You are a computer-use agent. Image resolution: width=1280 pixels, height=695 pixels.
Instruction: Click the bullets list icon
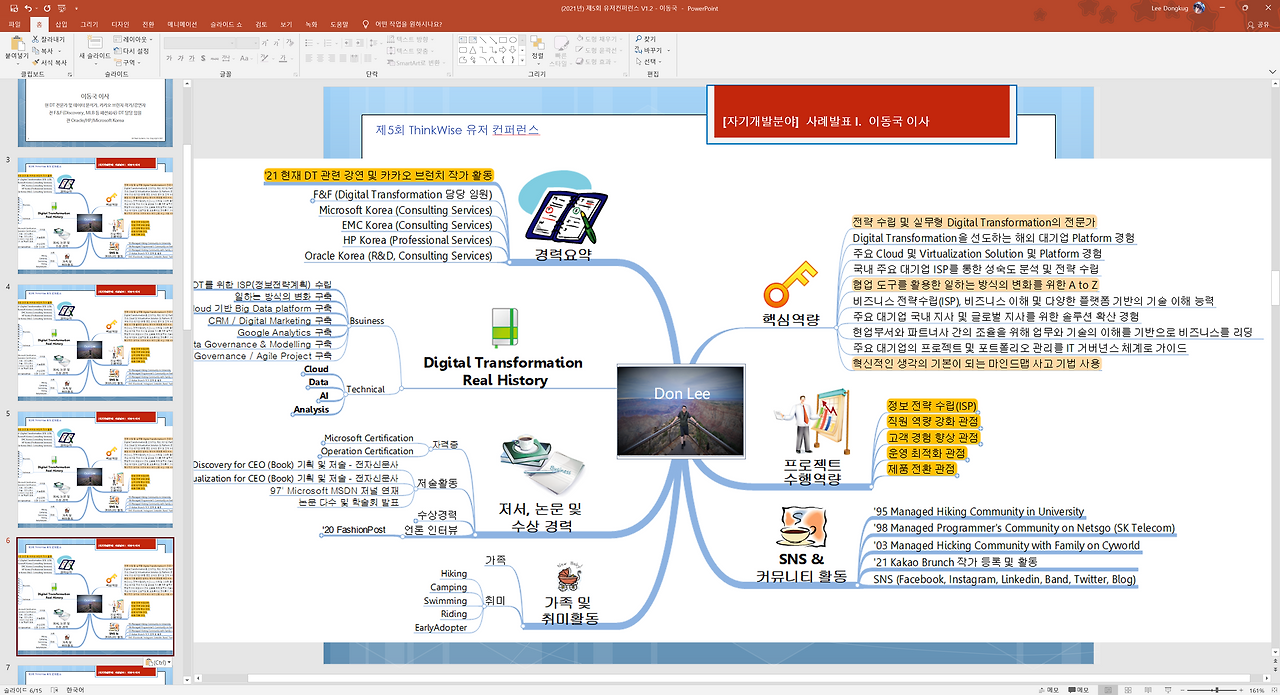pyautogui.click(x=310, y=43)
